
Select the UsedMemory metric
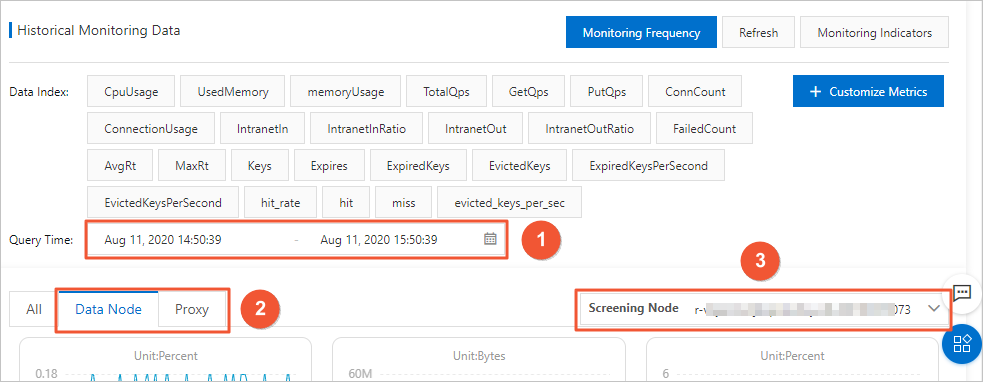point(233,92)
